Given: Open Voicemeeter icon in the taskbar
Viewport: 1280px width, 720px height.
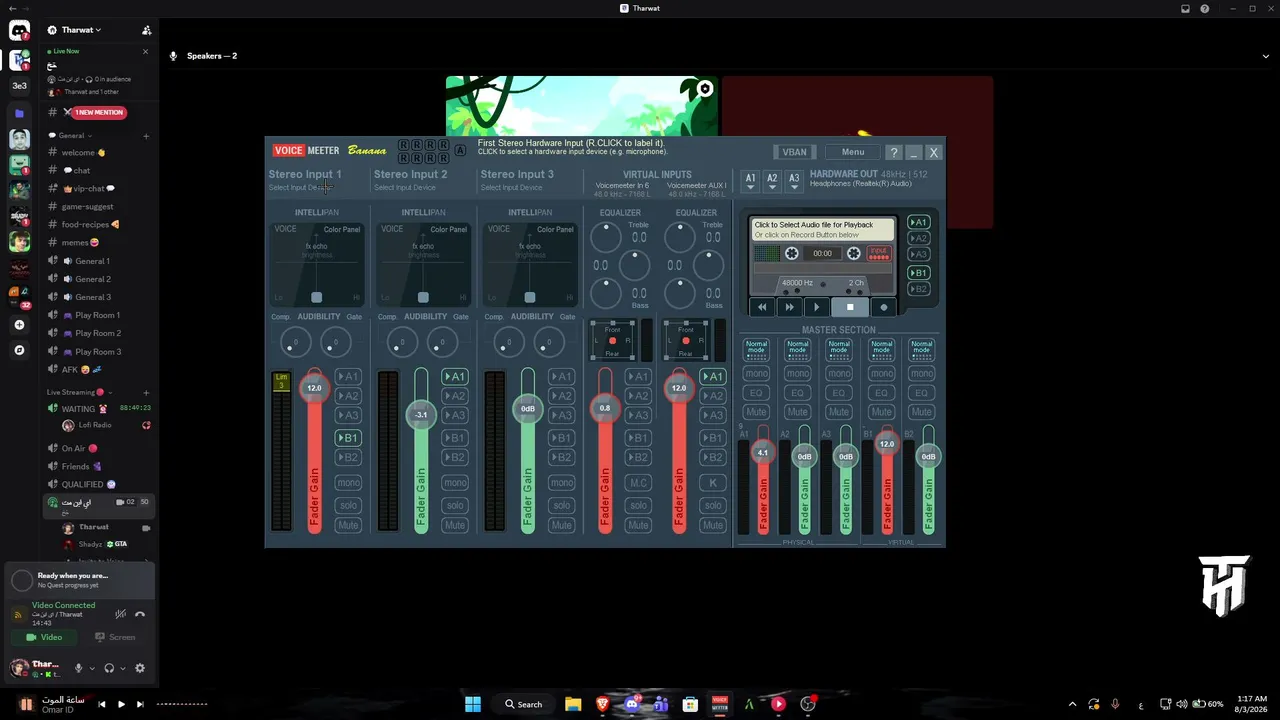Looking at the screenshot, I should [719, 704].
